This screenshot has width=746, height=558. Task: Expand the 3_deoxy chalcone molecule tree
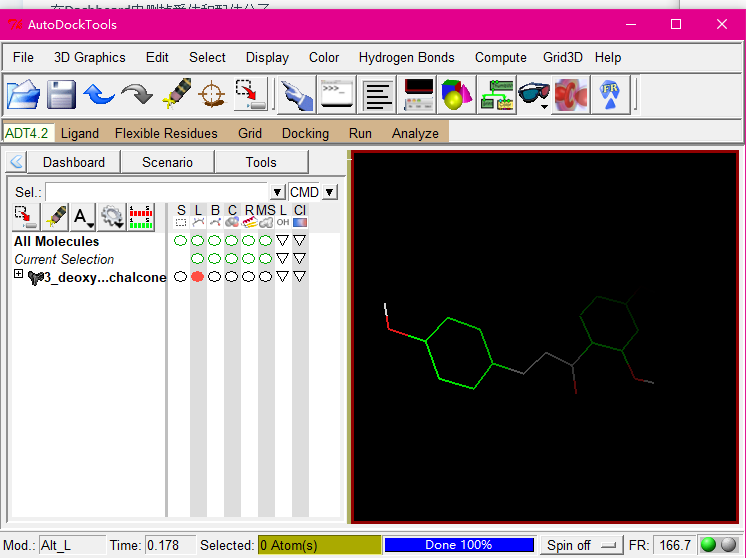(19, 276)
